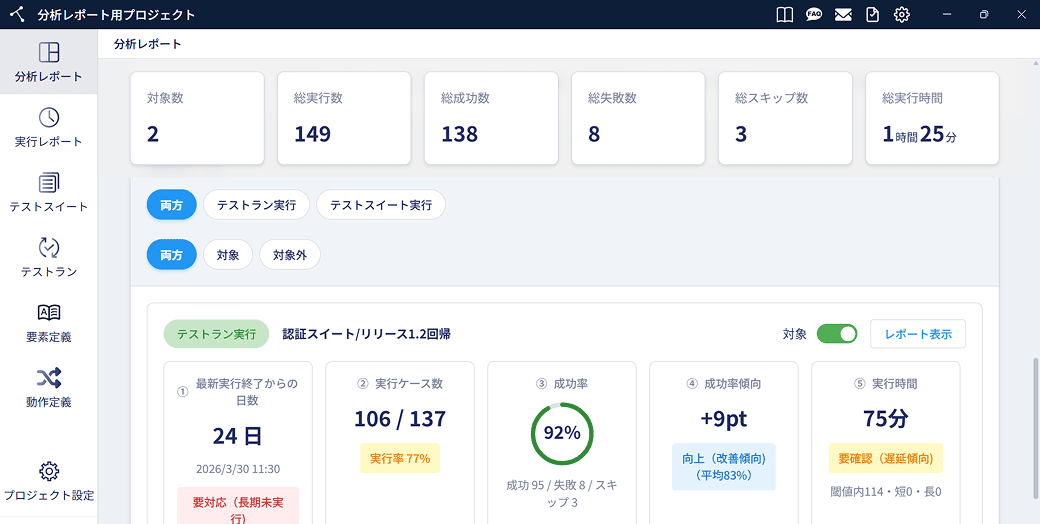
Task: Open the FAQ speech bubble icon
Action: pyautogui.click(x=814, y=15)
